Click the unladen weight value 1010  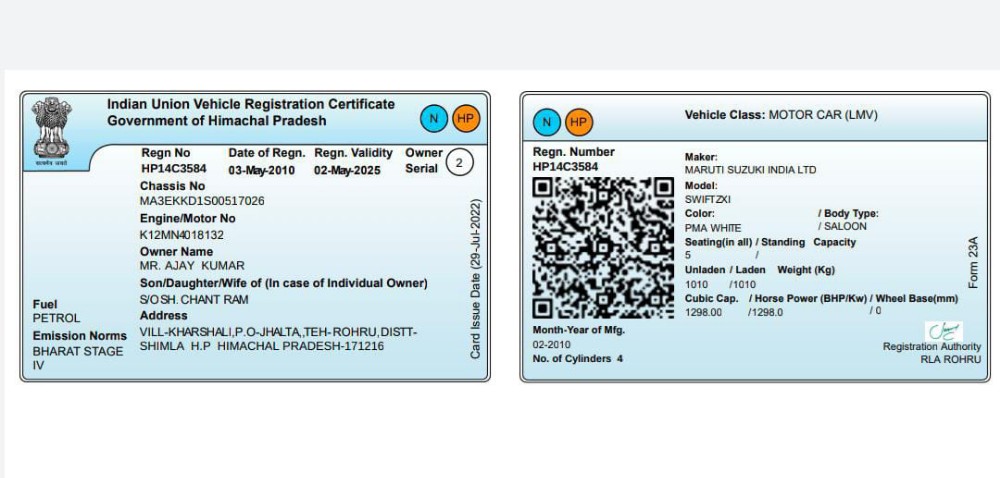[x=696, y=285]
